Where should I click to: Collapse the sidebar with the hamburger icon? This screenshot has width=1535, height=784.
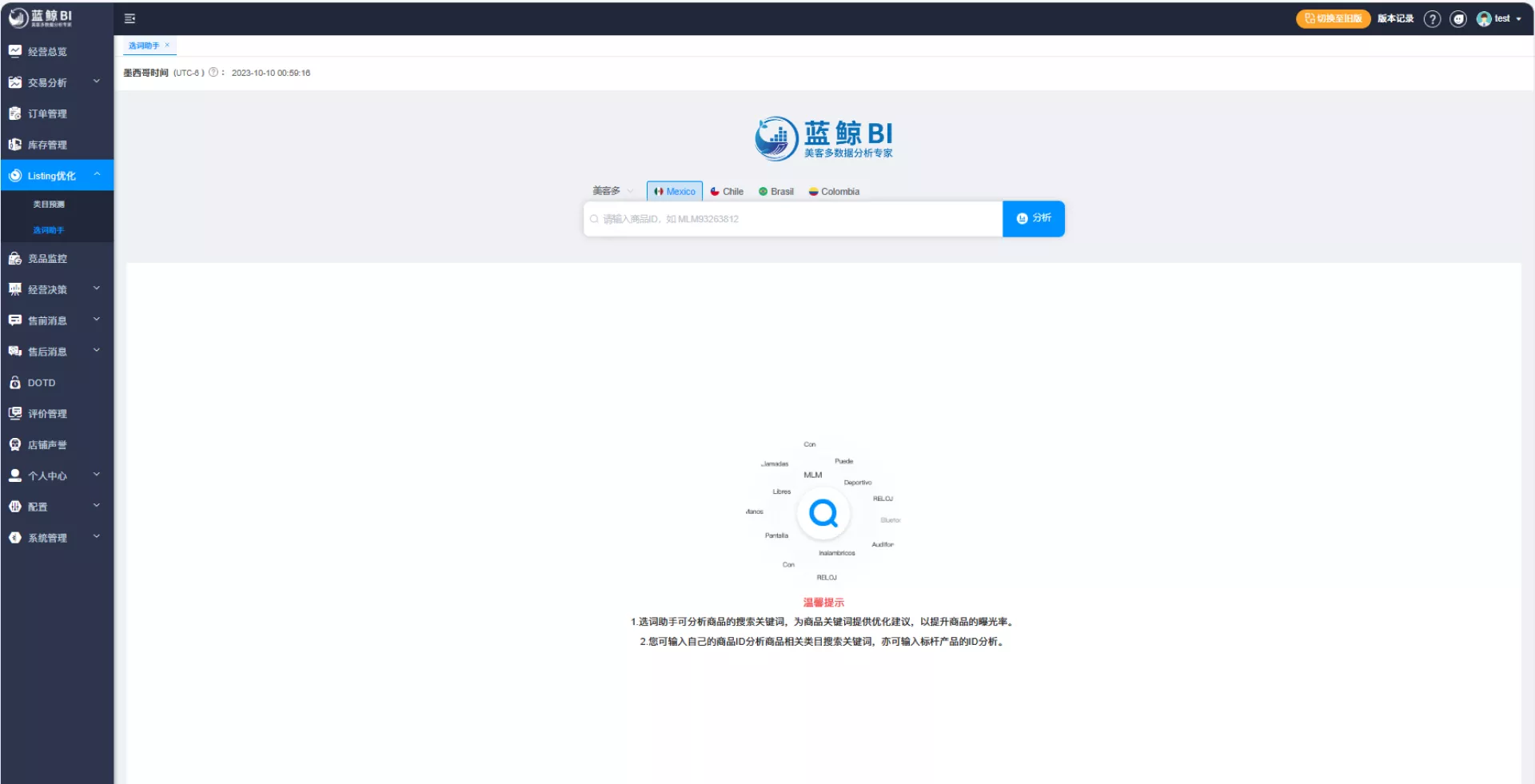(130, 18)
